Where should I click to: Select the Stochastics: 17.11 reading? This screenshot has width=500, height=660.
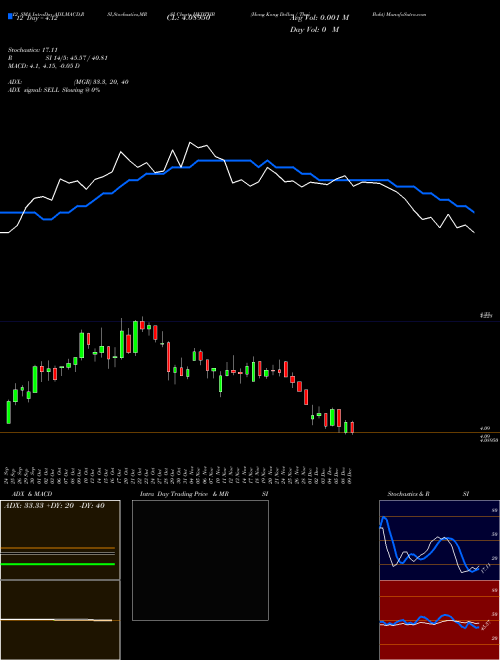32,50
